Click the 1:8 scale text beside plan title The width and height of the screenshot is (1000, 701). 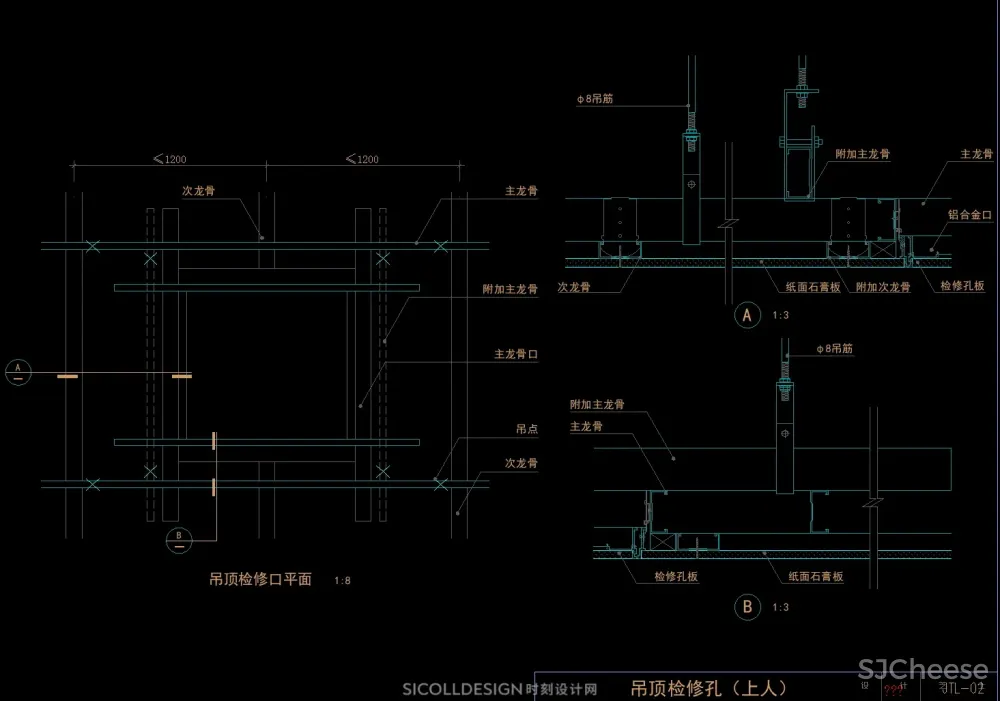[x=343, y=580]
